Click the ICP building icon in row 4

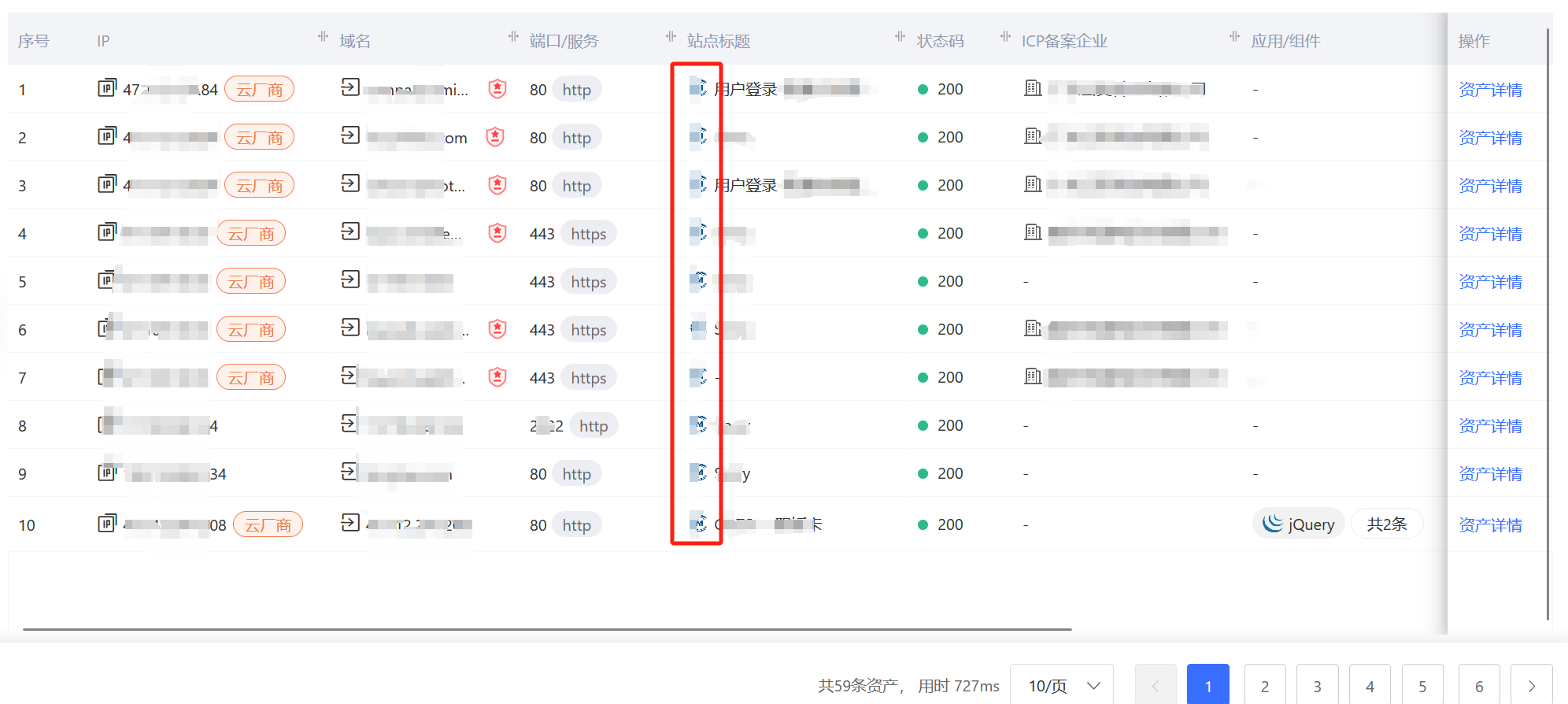(1033, 232)
